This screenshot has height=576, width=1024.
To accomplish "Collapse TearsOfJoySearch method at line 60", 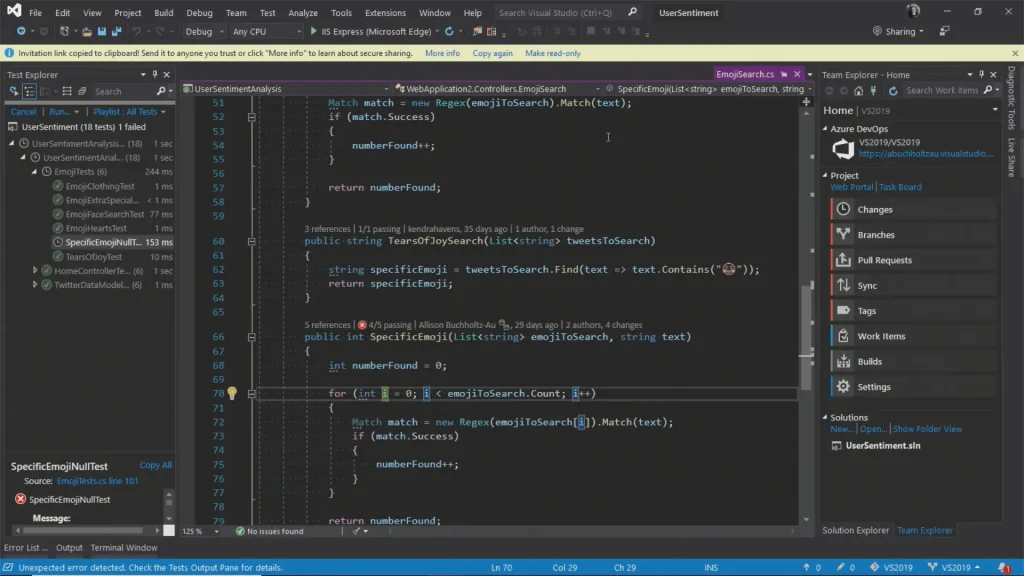I will (251, 241).
